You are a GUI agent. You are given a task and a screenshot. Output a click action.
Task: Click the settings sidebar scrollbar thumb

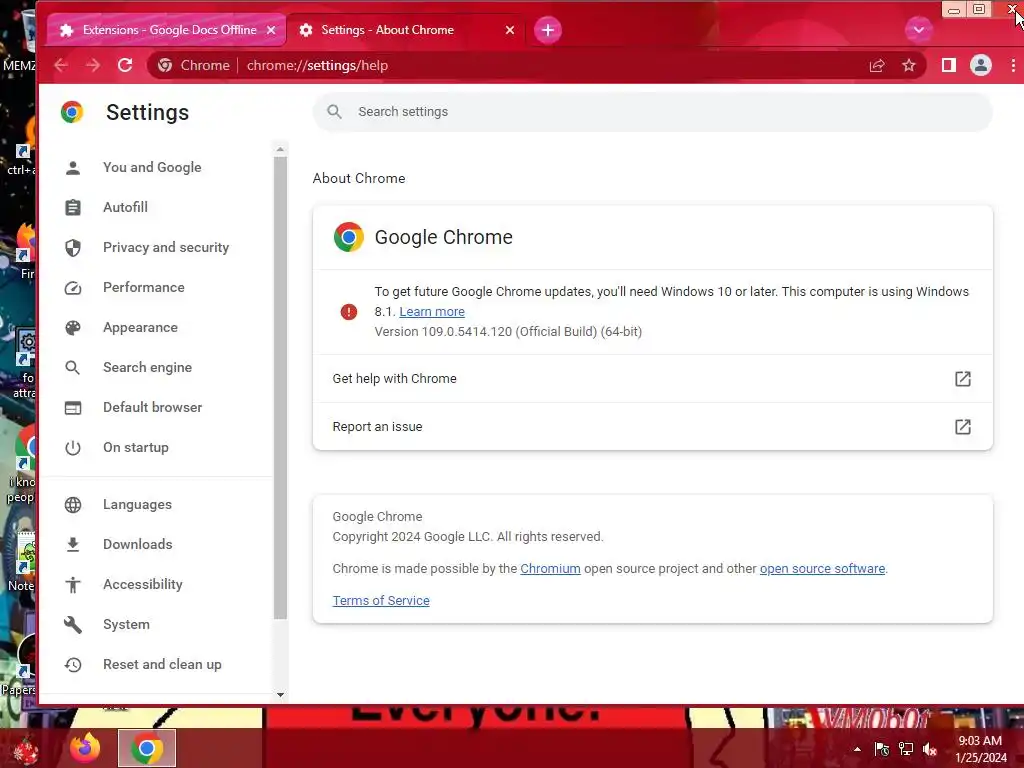tap(280, 387)
